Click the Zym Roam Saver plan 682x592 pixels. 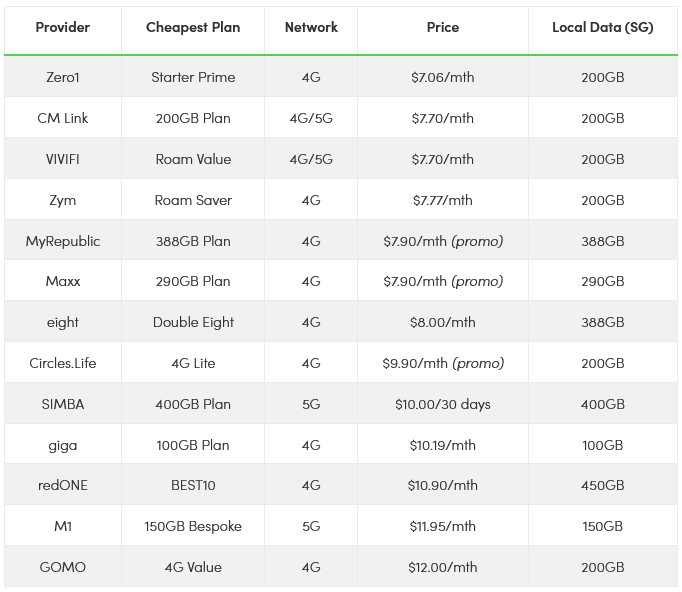[x=193, y=200]
